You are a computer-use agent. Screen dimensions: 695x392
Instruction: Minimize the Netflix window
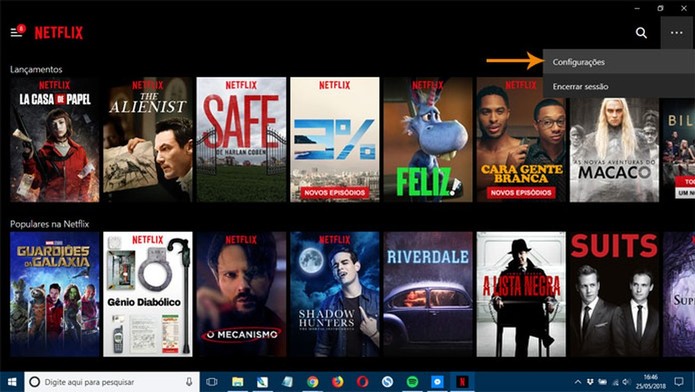coord(637,8)
